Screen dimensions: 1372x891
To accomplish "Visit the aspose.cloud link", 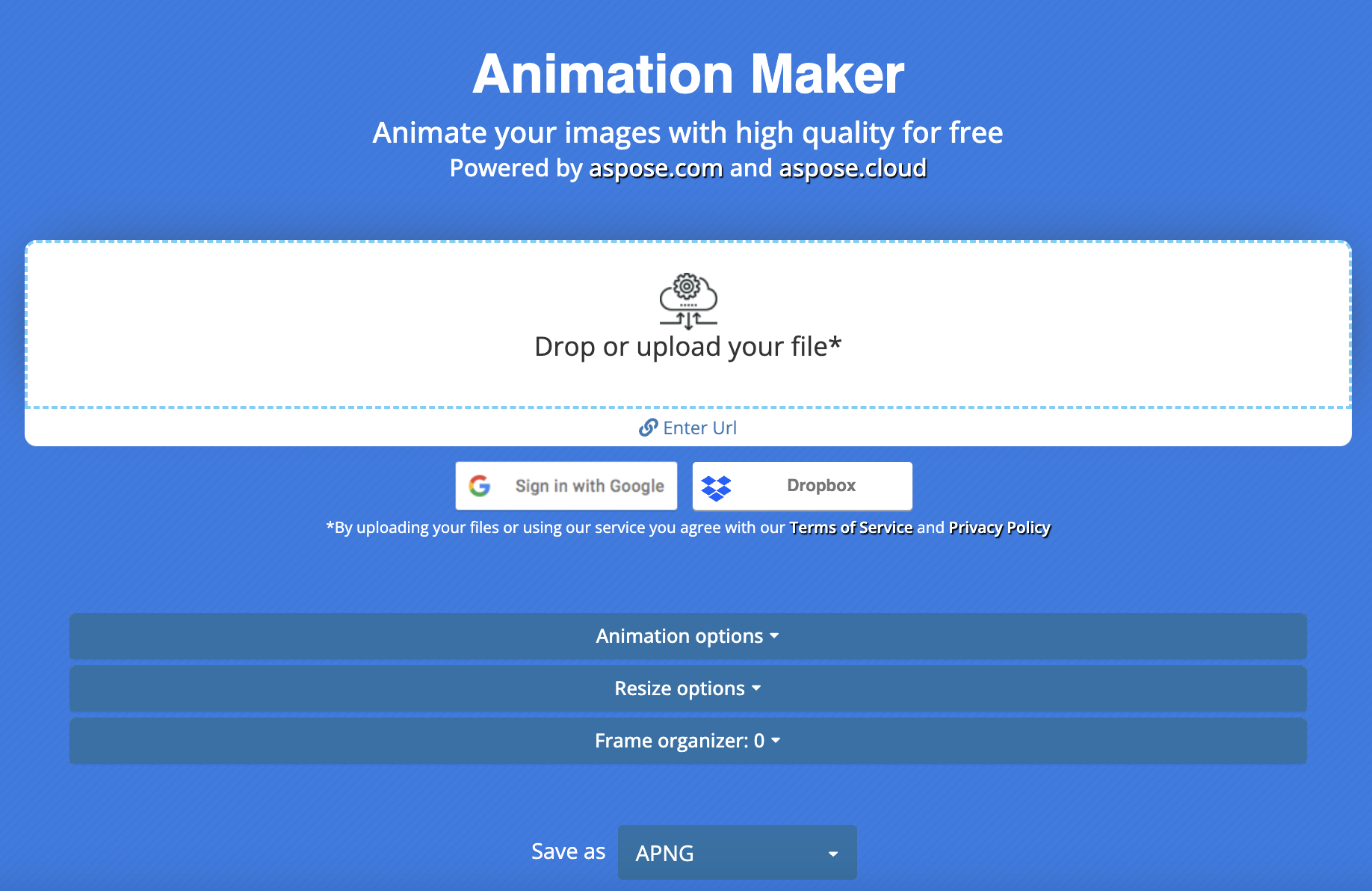I will point(853,169).
